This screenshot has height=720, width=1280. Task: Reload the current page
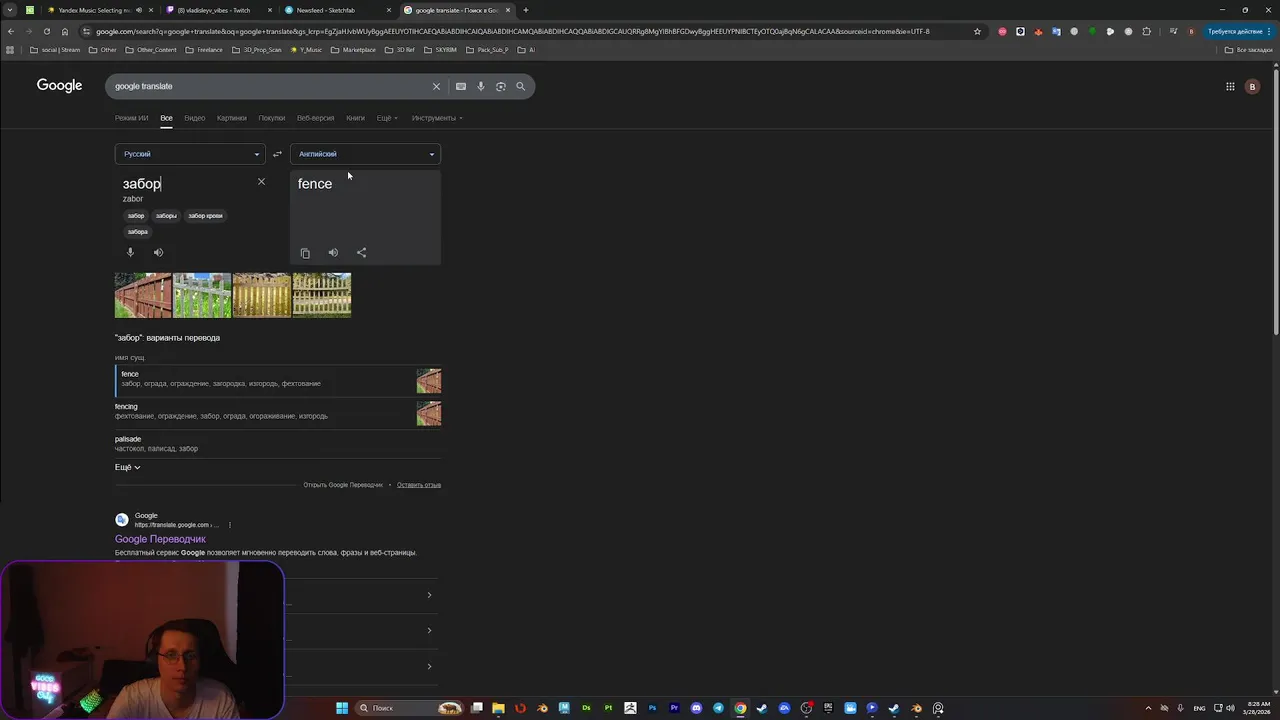[46, 31]
